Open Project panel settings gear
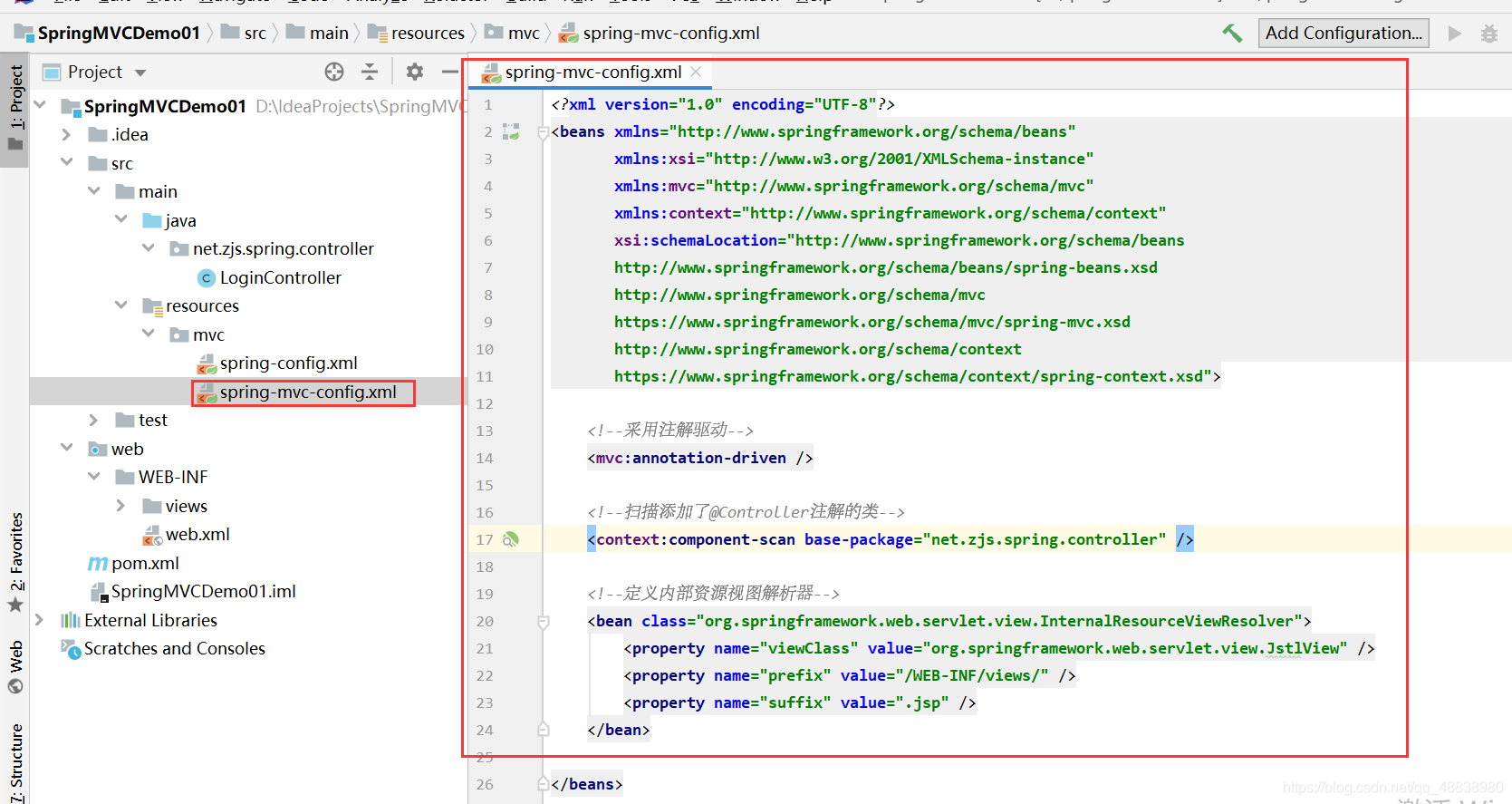The height and width of the screenshot is (804, 1512). coord(415,72)
